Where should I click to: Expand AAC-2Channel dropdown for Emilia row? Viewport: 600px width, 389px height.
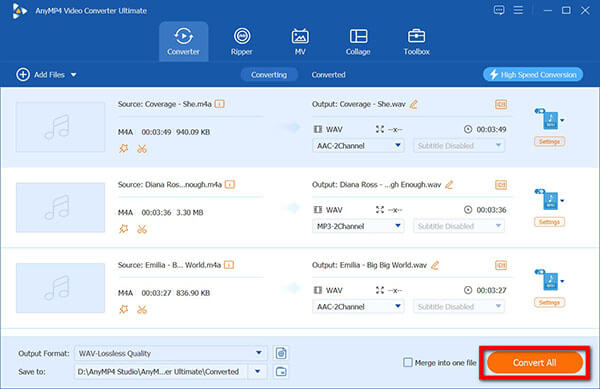point(358,306)
